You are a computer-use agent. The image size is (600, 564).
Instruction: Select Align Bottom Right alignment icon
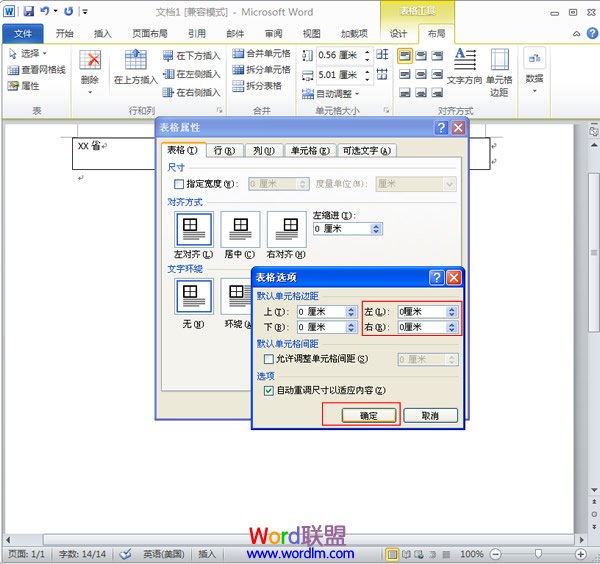tap(437, 92)
